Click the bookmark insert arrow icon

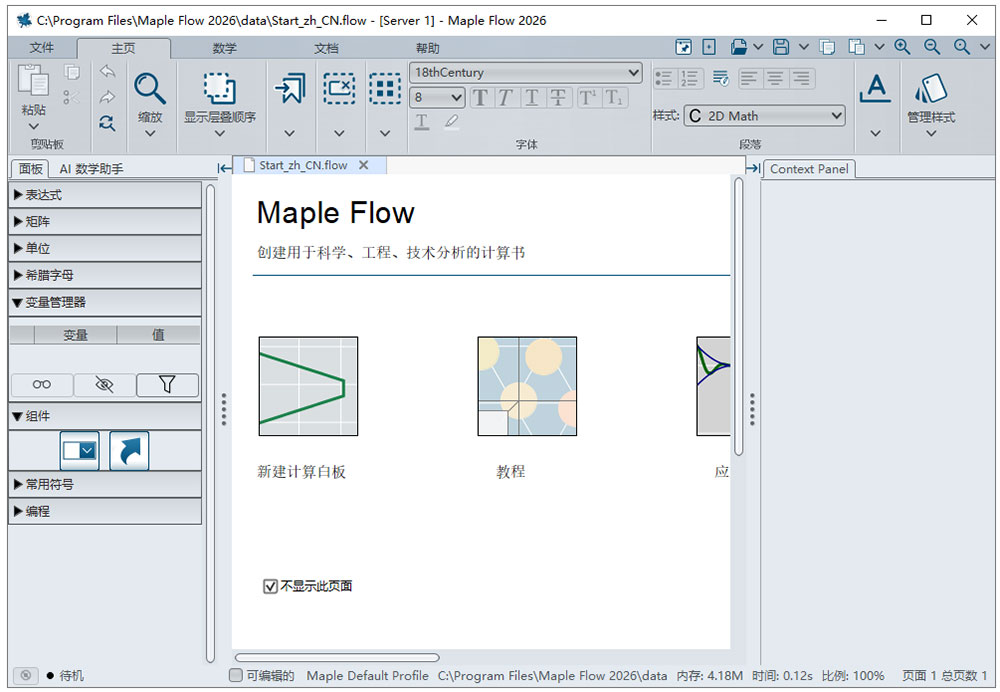(x=290, y=88)
